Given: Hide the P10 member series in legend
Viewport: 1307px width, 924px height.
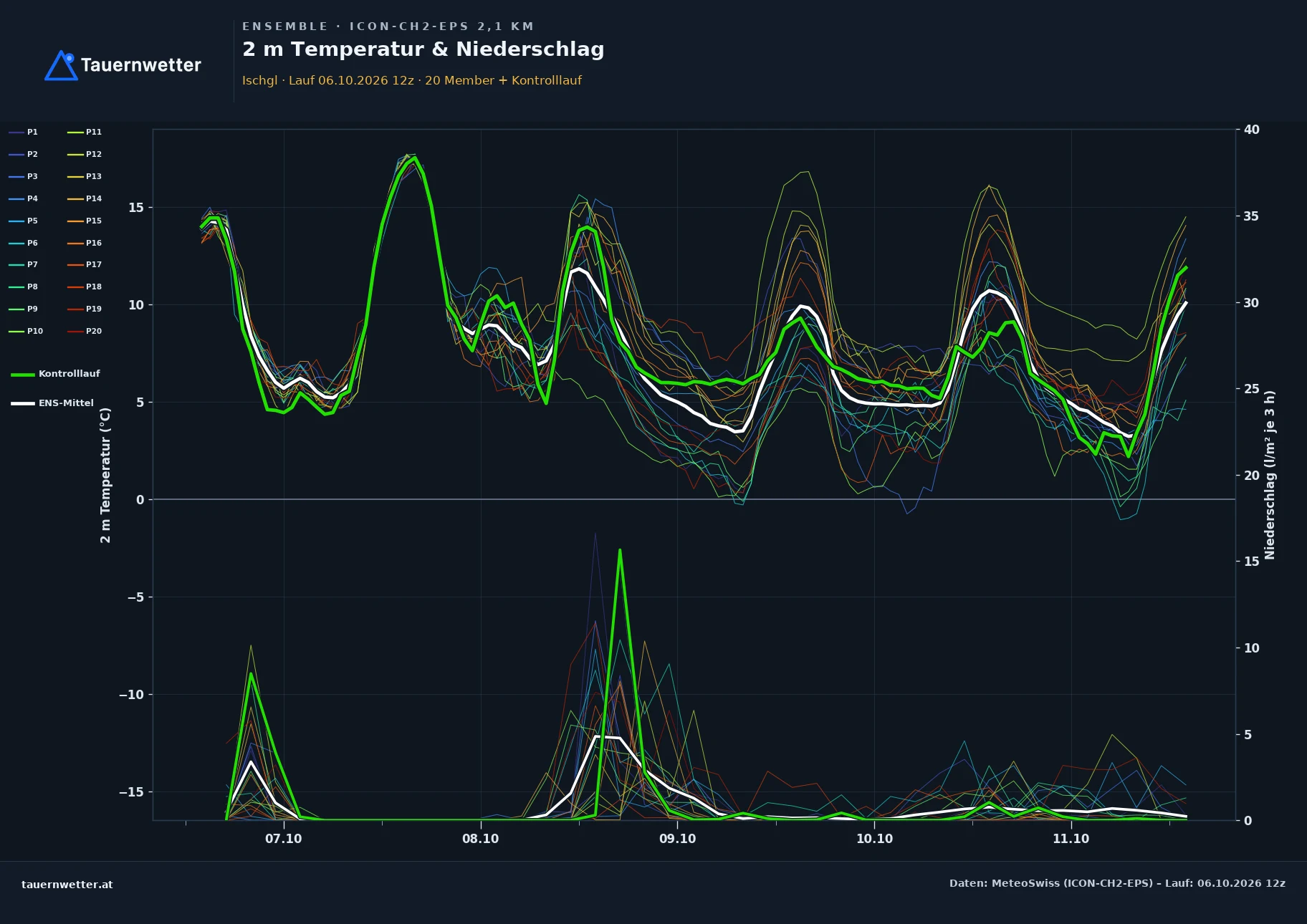Looking at the screenshot, I should point(26,332).
